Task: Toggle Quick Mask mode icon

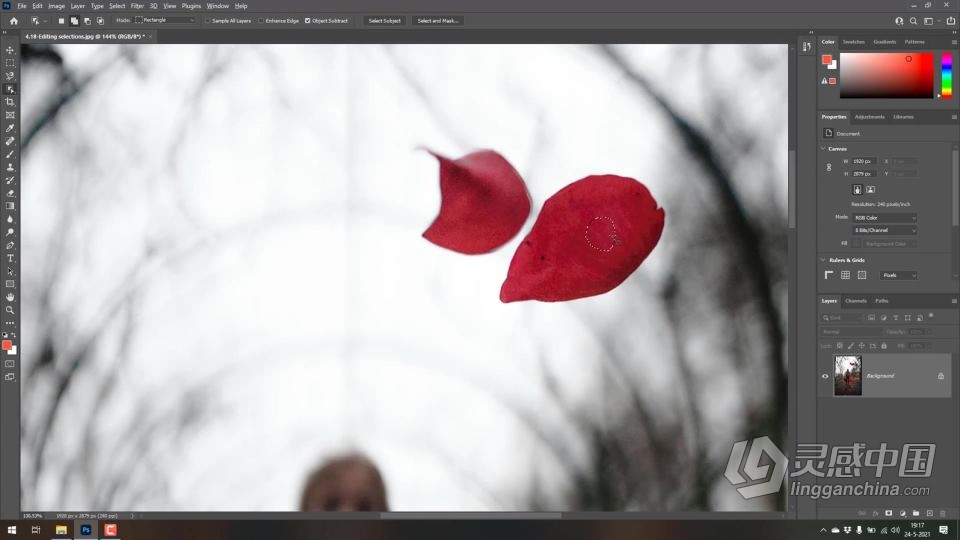Action: click(x=10, y=364)
